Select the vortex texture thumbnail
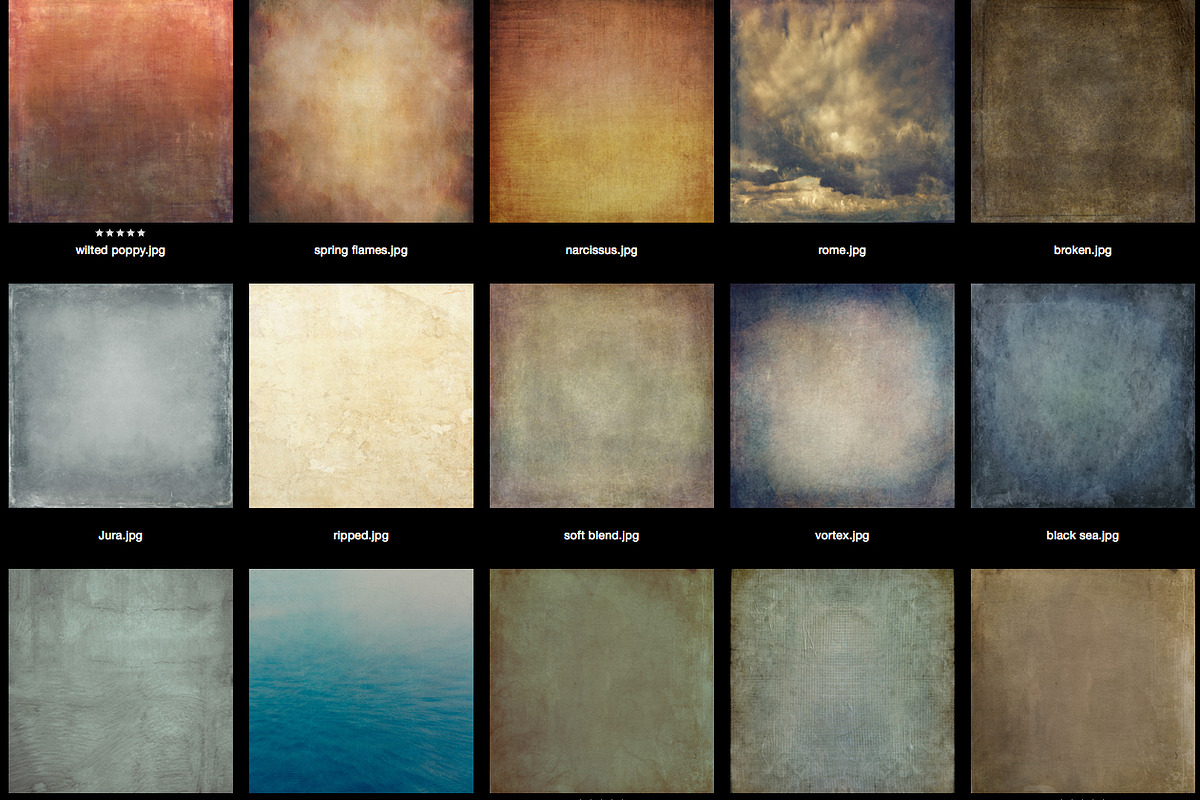 (842, 395)
